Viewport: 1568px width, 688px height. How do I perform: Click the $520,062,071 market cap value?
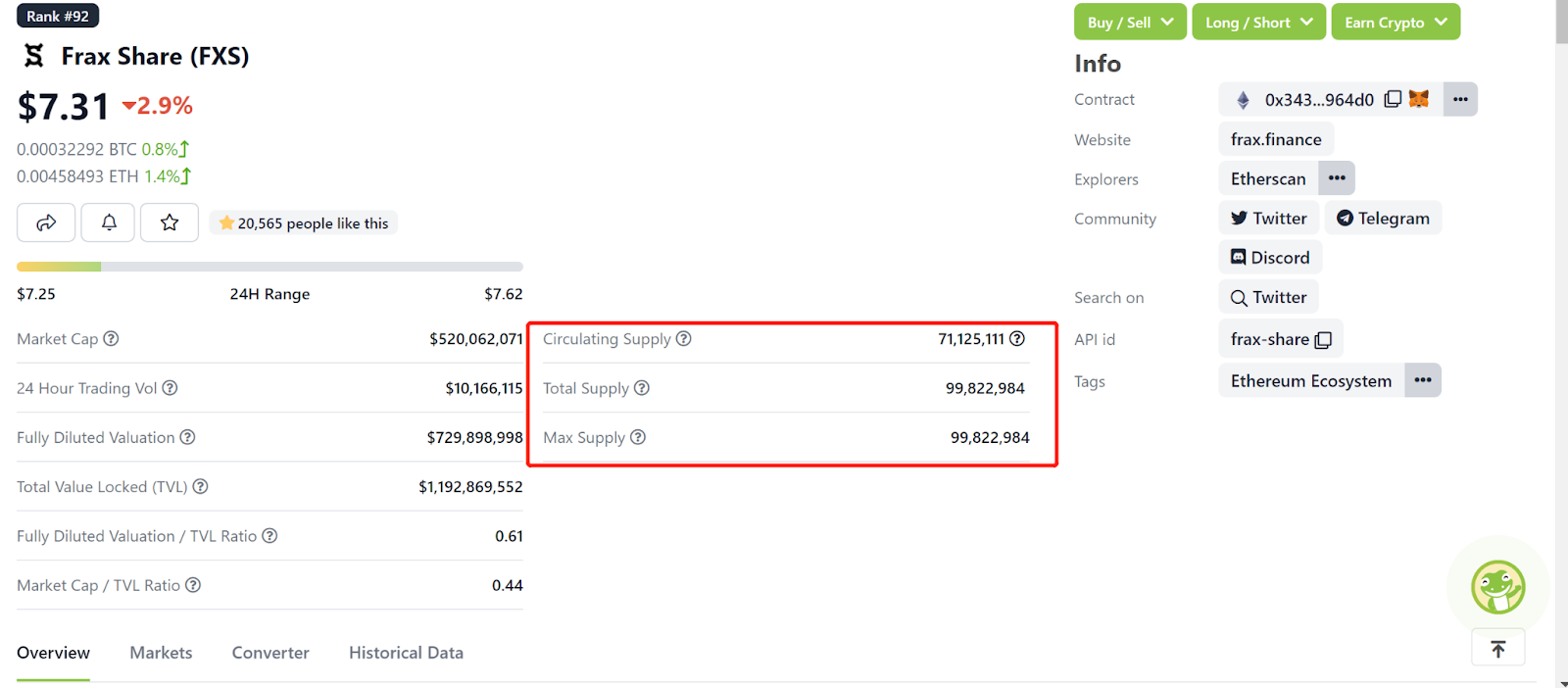[x=476, y=339]
